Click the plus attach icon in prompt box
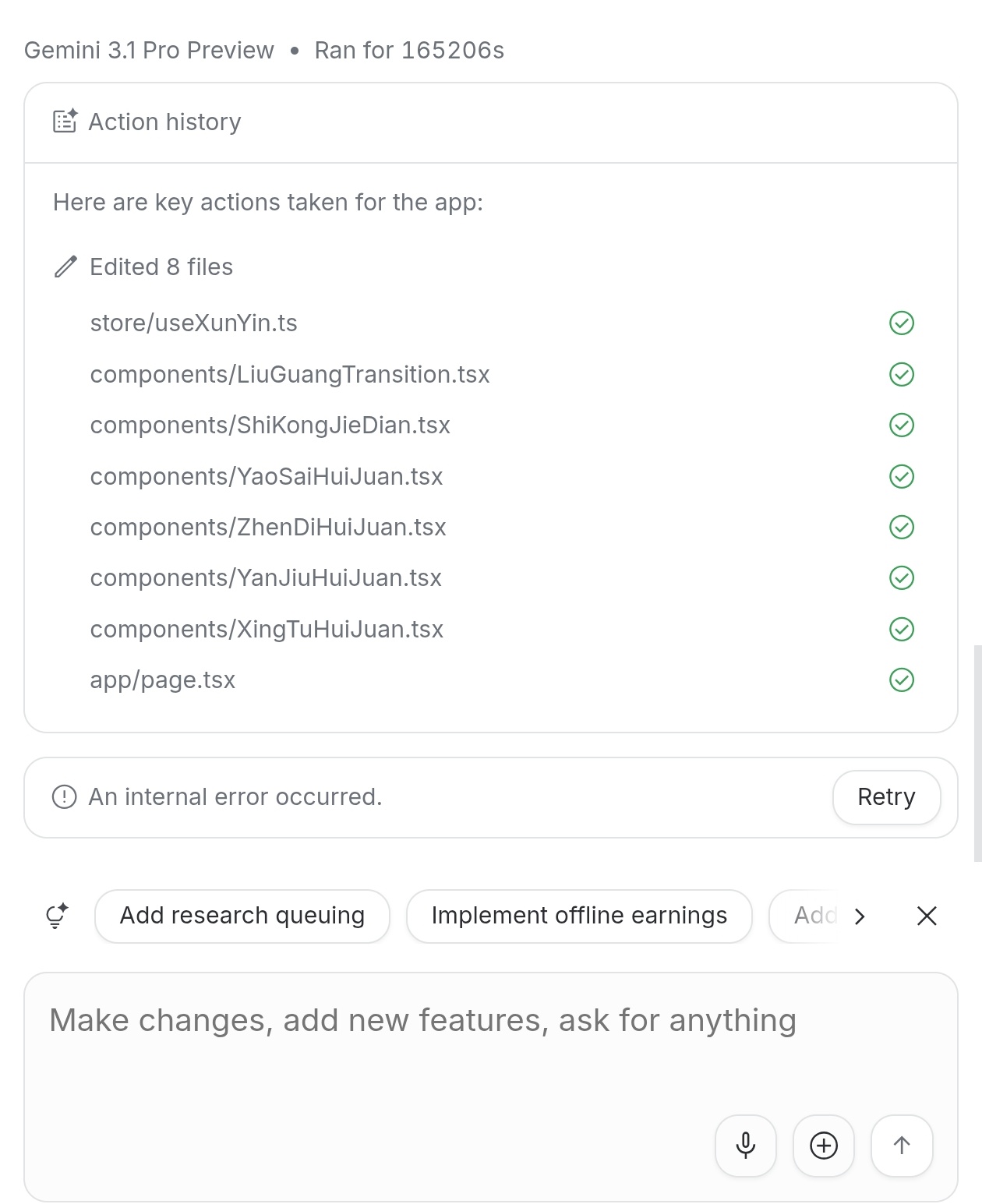 (824, 1146)
